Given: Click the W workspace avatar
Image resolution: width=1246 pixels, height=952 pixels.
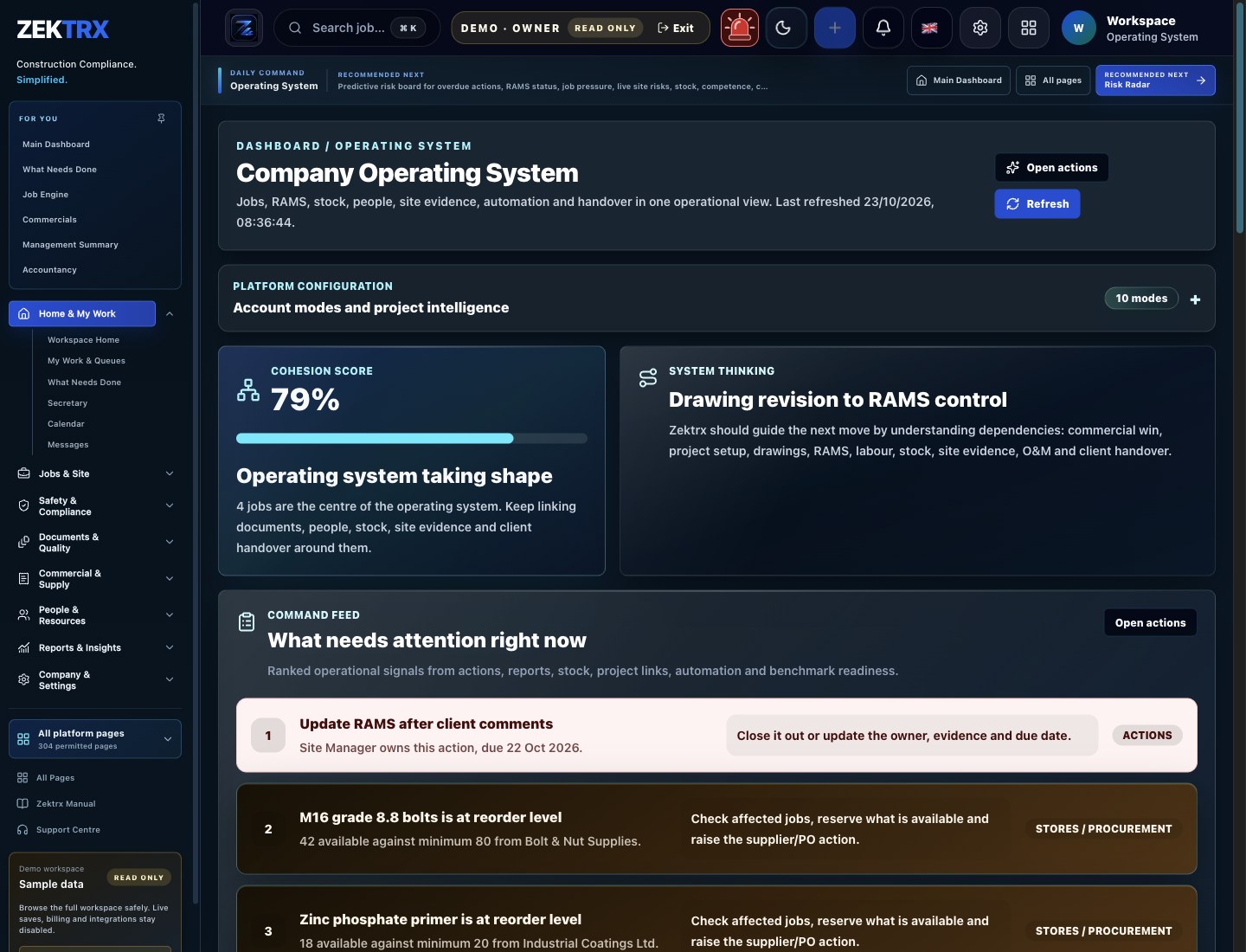Looking at the screenshot, I should tap(1079, 28).
